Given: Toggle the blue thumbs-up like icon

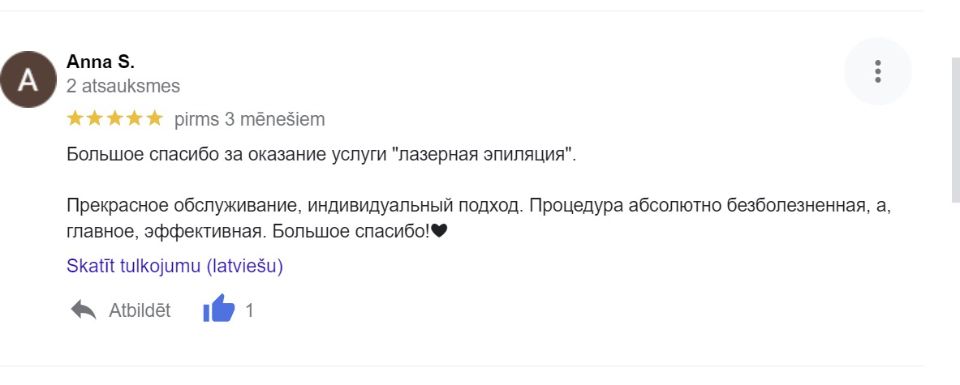Looking at the screenshot, I should click(219, 308).
